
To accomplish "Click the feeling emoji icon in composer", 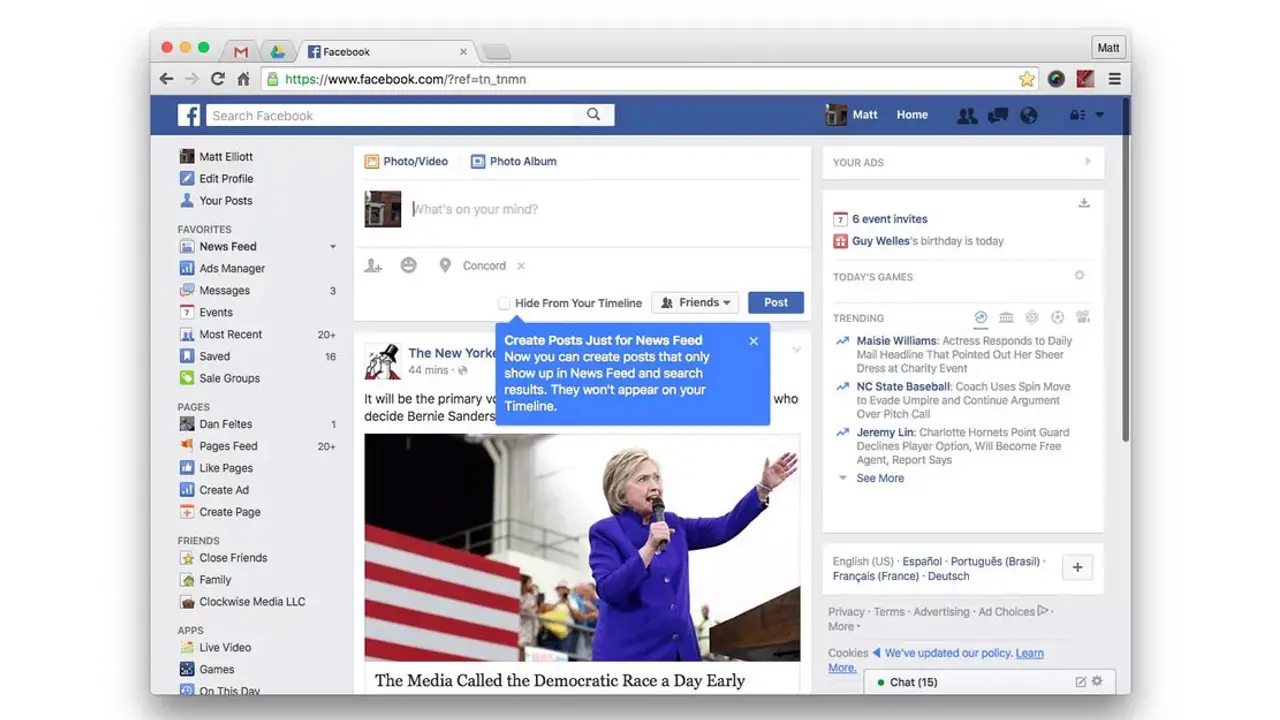I will [409, 266].
